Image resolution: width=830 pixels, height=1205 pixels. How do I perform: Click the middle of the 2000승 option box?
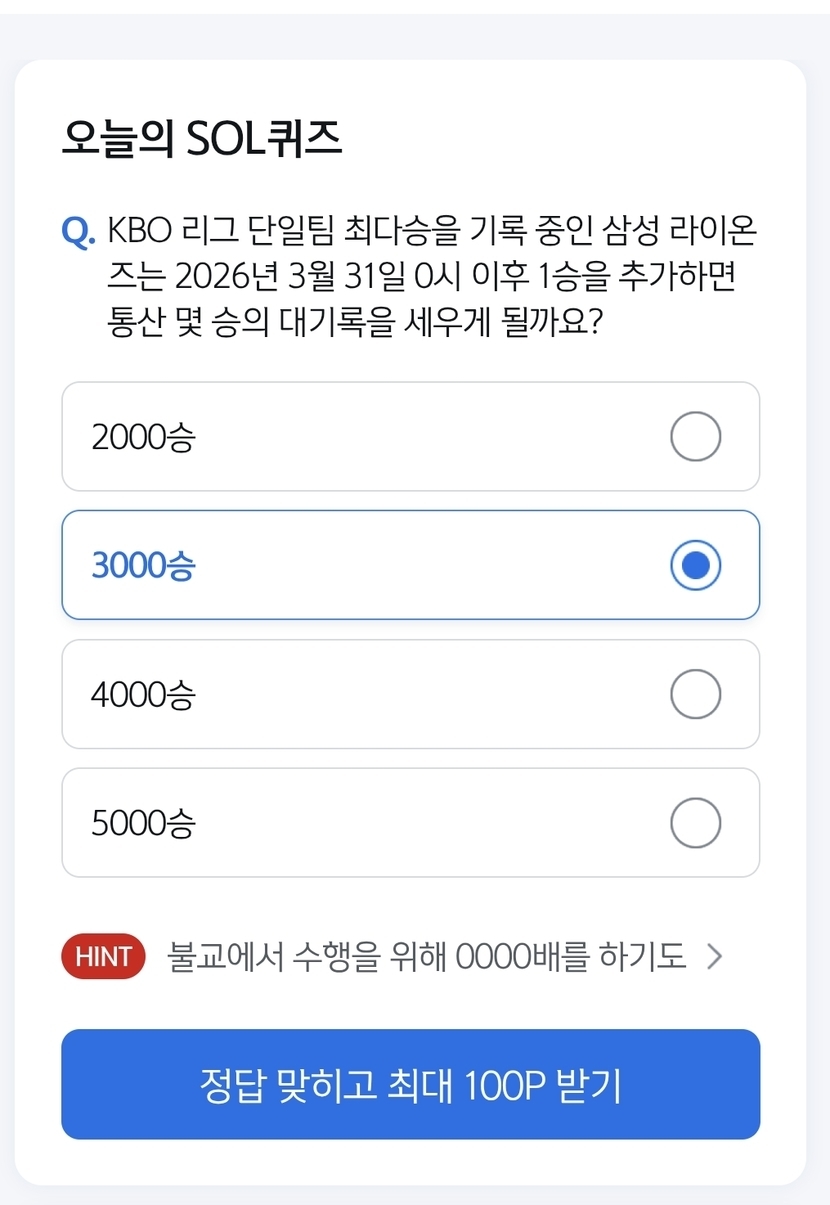point(410,437)
